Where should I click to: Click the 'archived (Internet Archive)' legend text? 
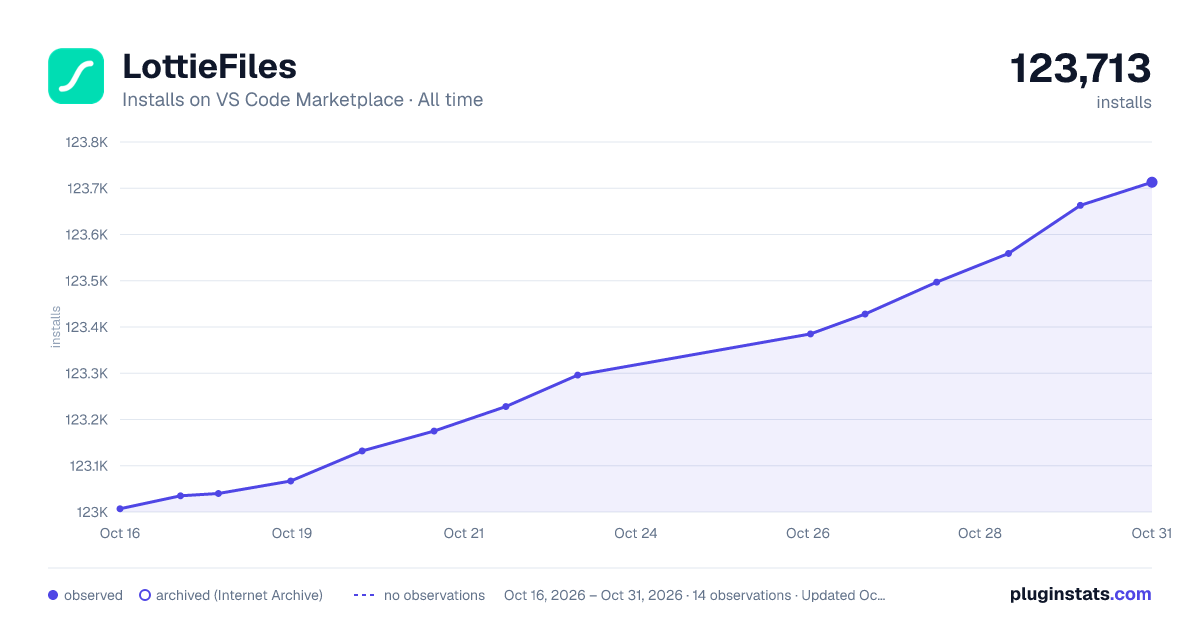239,595
